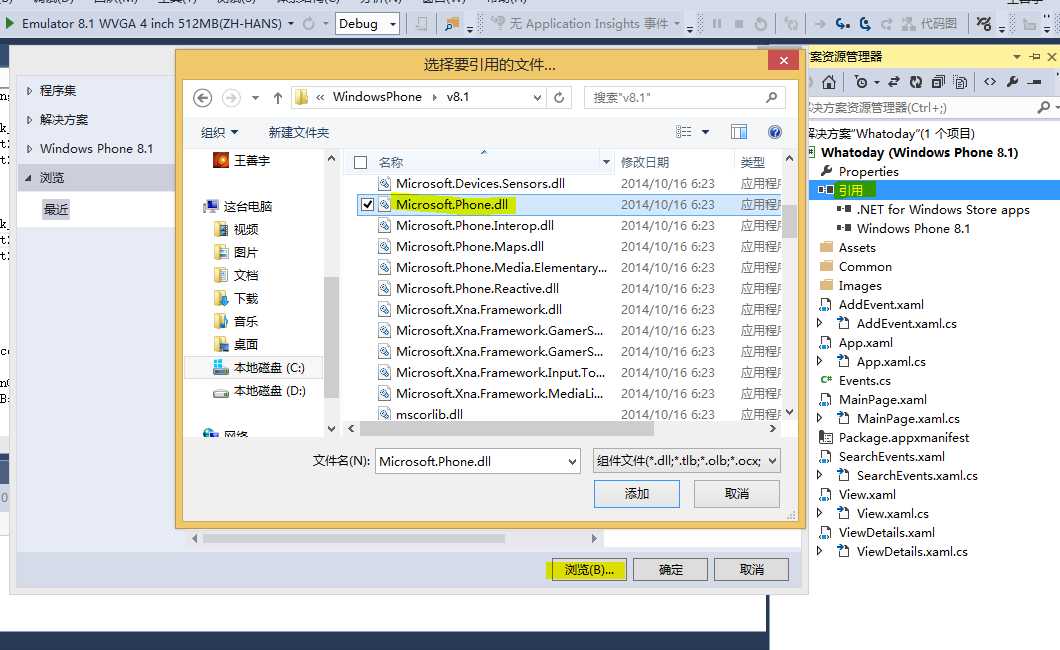Expand the Windows Phone 8.1 category

coord(29,149)
